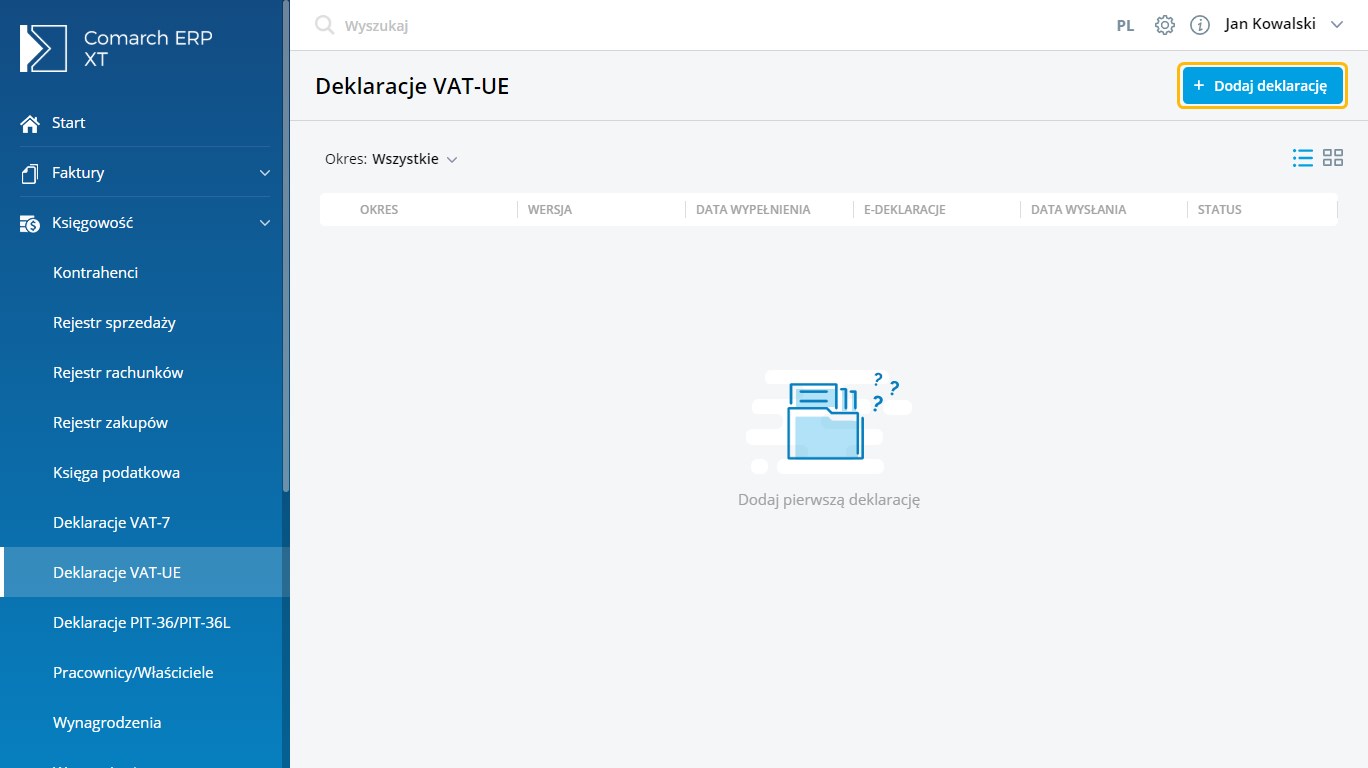The height and width of the screenshot is (768, 1368).
Task: Switch to list view layout
Action: 1302,158
